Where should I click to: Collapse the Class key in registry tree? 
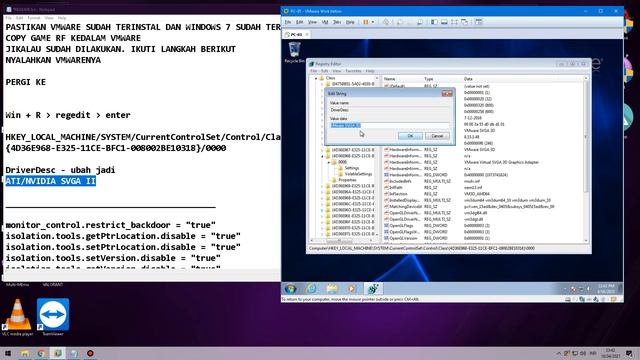[x=316, y=78]
